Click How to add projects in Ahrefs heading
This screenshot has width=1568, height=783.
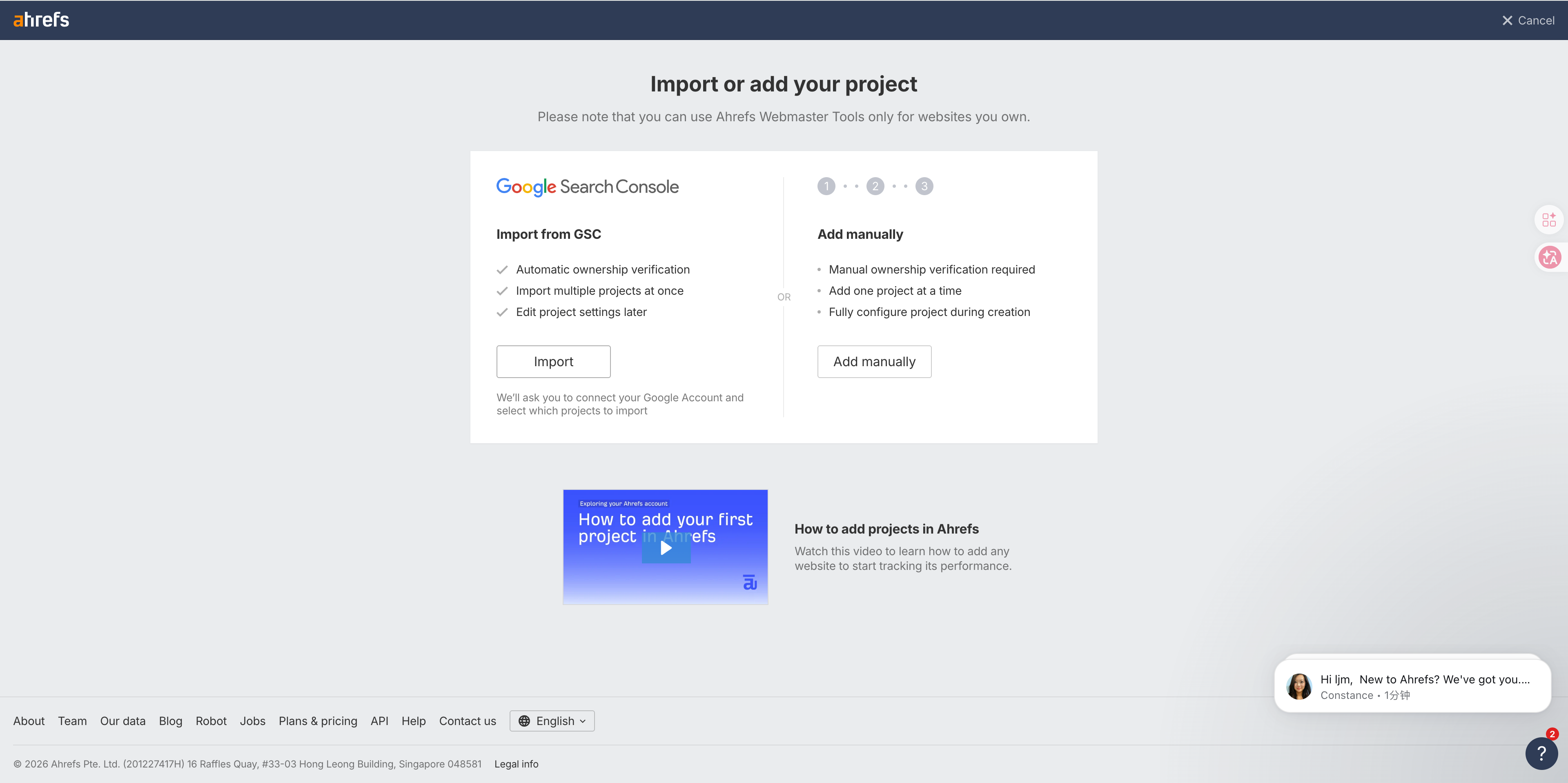pyautogui.click(x=886, y=529)
